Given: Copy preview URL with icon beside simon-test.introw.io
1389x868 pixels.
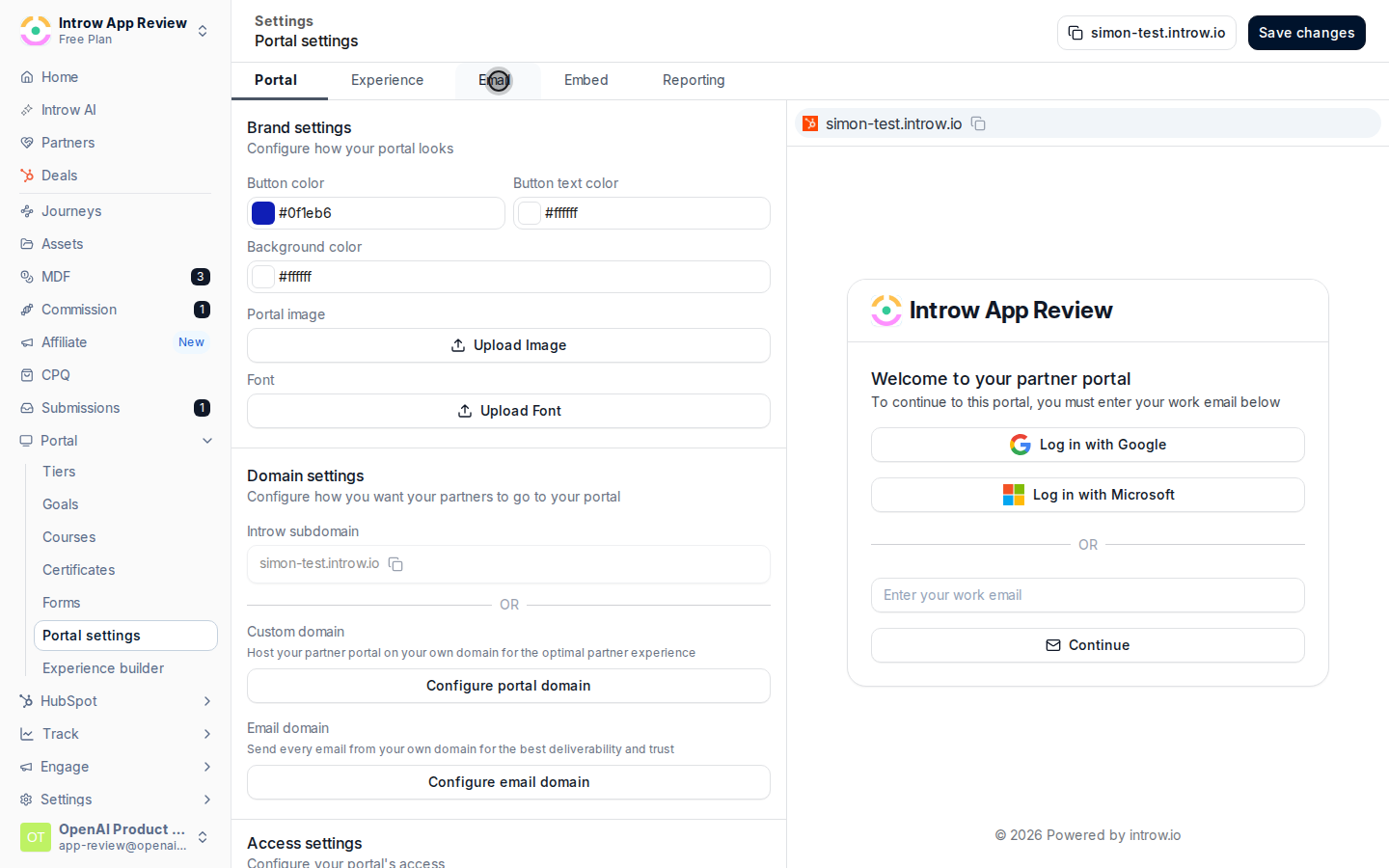Looking at the screenshot, I should [x=978, y=123].
